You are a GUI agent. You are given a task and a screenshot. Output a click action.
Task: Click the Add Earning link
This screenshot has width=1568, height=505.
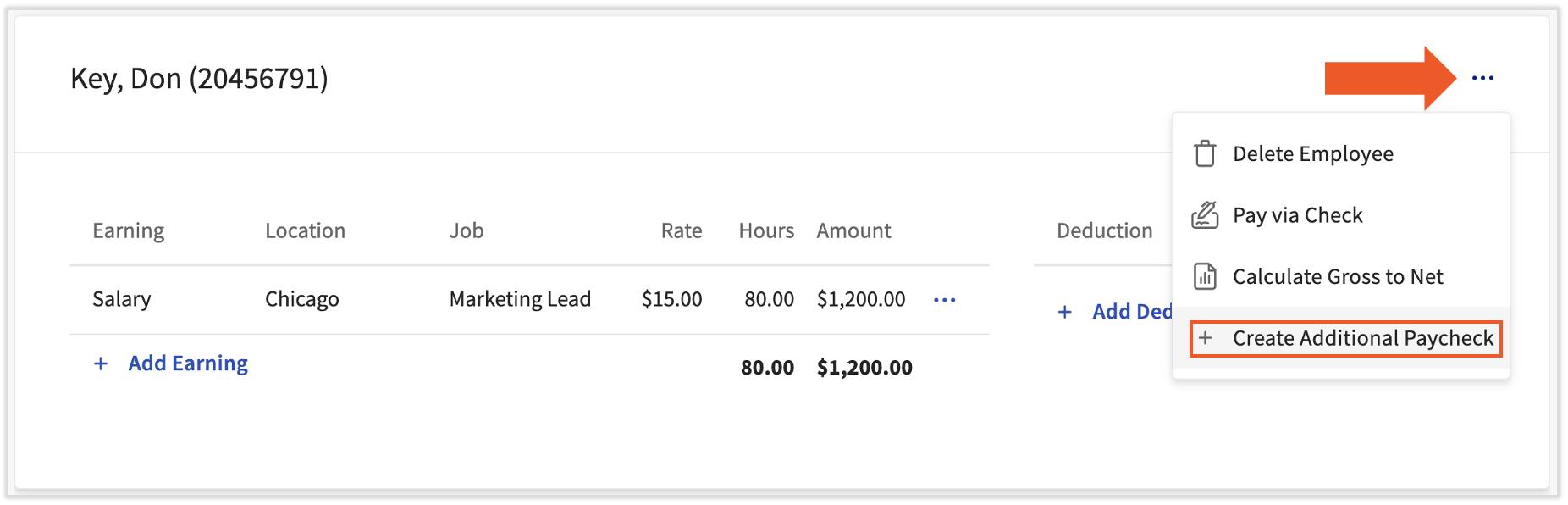(188, 363)
